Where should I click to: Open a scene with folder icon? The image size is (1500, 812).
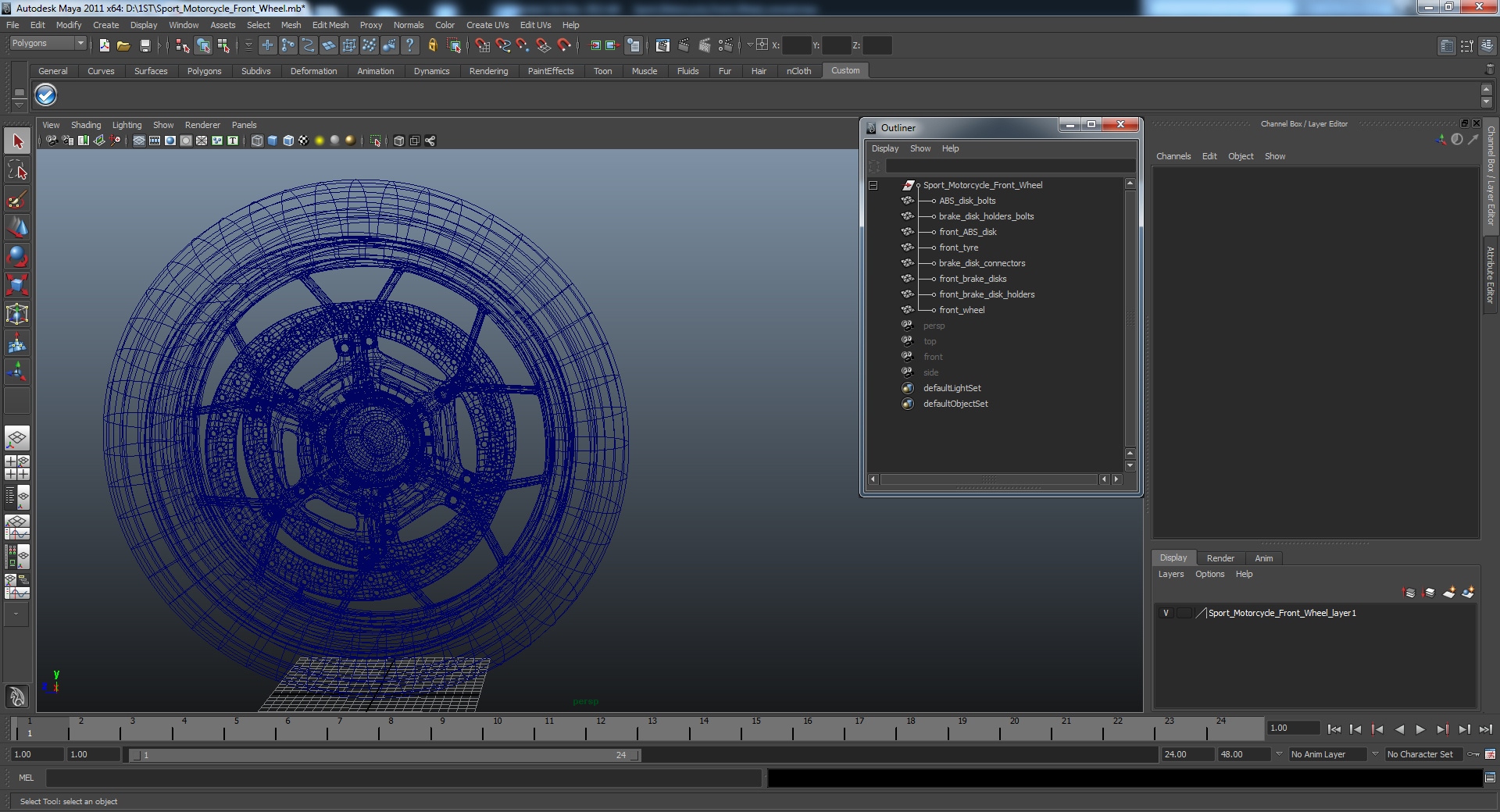click(123, 45)
